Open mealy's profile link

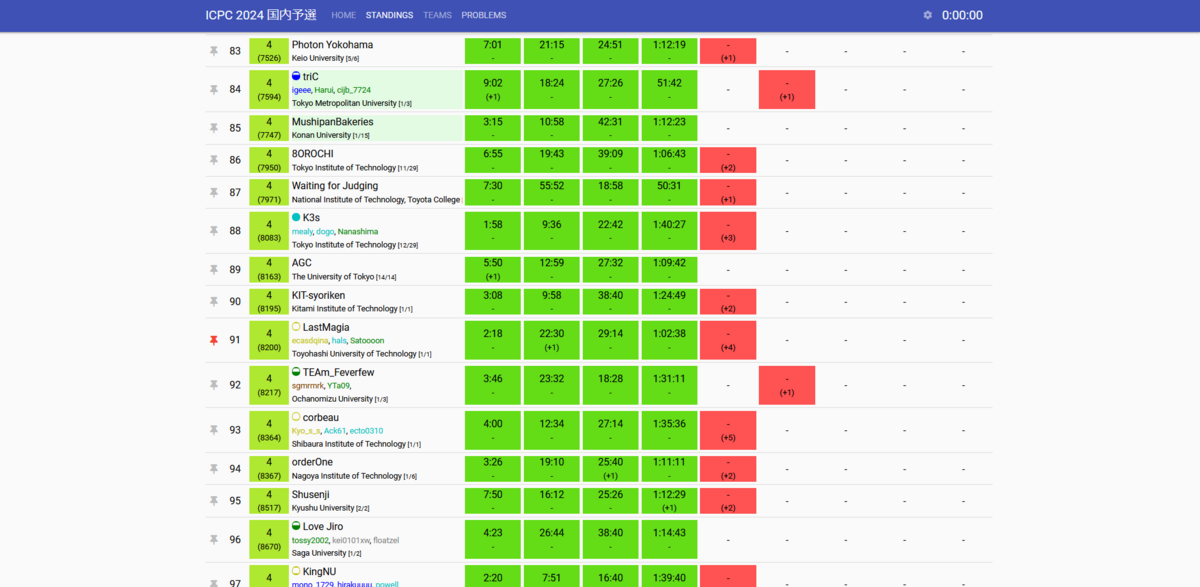302,231
